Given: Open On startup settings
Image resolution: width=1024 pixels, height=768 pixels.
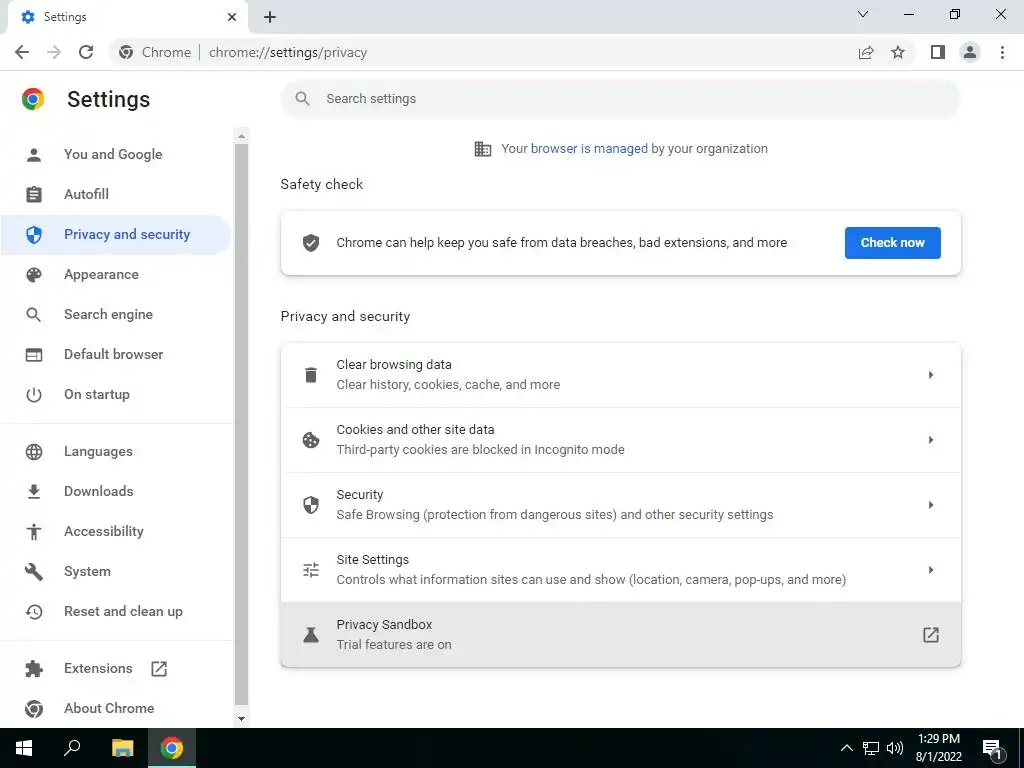Looking at the screenshot, I should point(116,394).
